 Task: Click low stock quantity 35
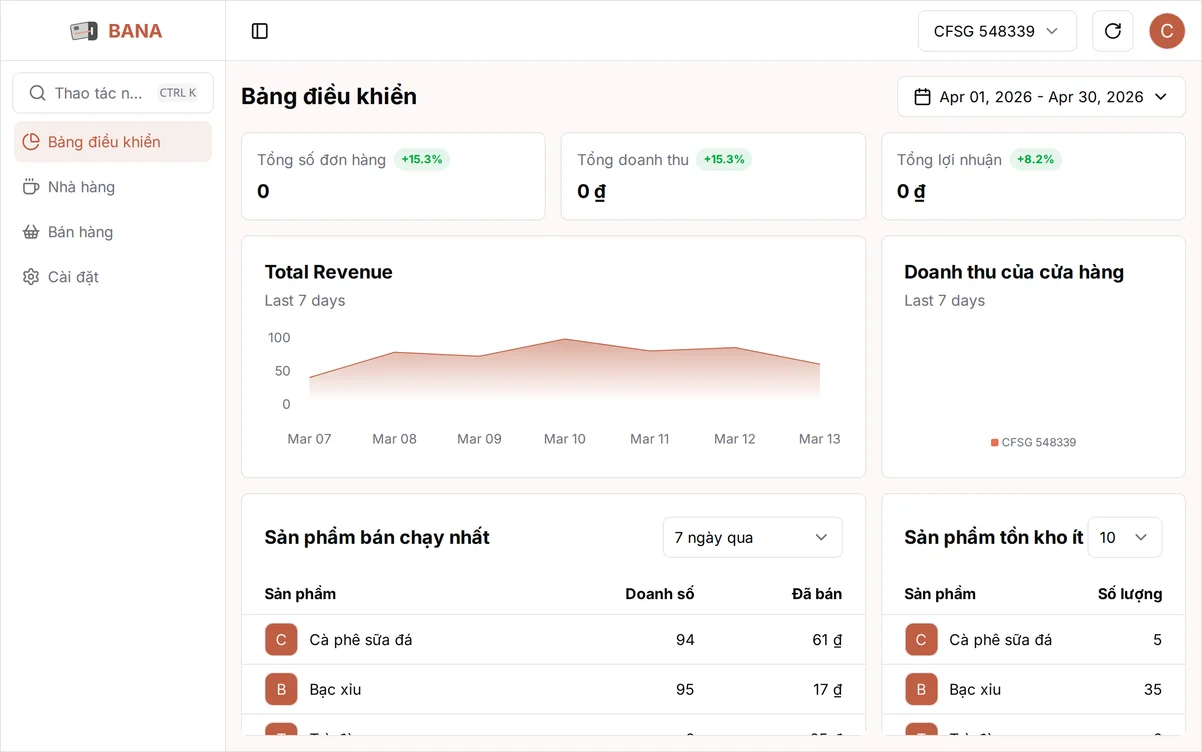pos(1153,690)
